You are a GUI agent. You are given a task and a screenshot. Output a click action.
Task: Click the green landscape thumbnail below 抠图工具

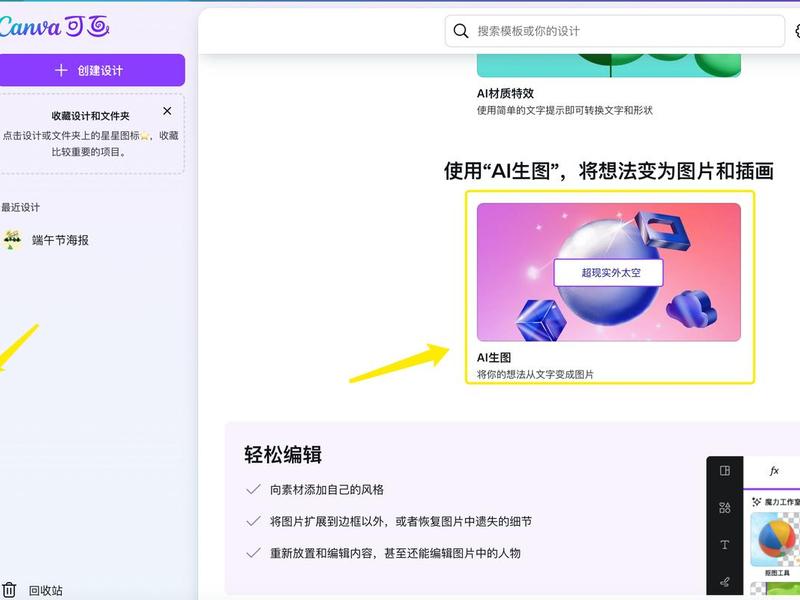pyautogui.click(x=775, y=588)
